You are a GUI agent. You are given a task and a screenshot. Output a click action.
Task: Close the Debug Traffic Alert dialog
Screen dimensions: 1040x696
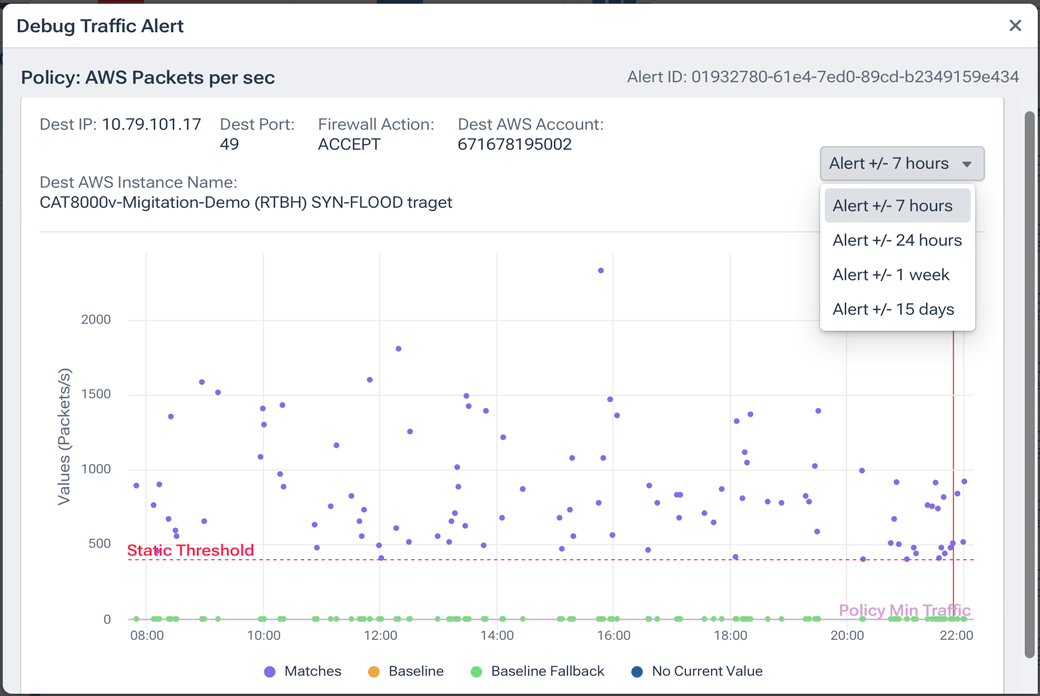pos(1015,26)
